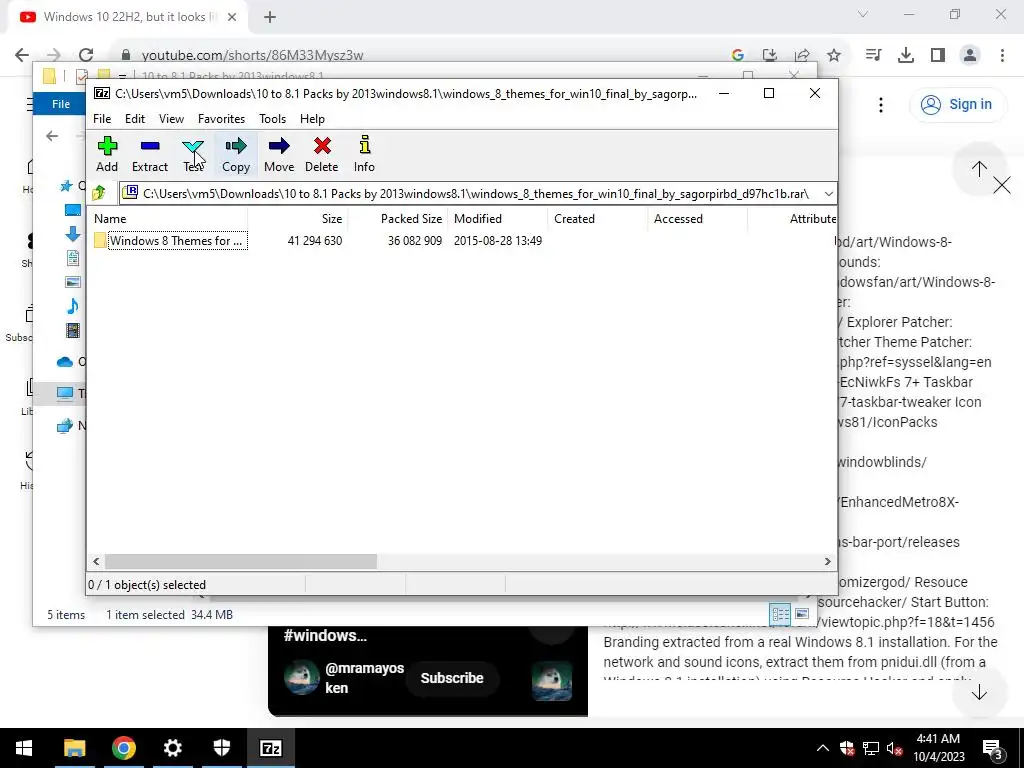Click the 7-Zip horizontal scrollbar thumb

pos(240,561)
